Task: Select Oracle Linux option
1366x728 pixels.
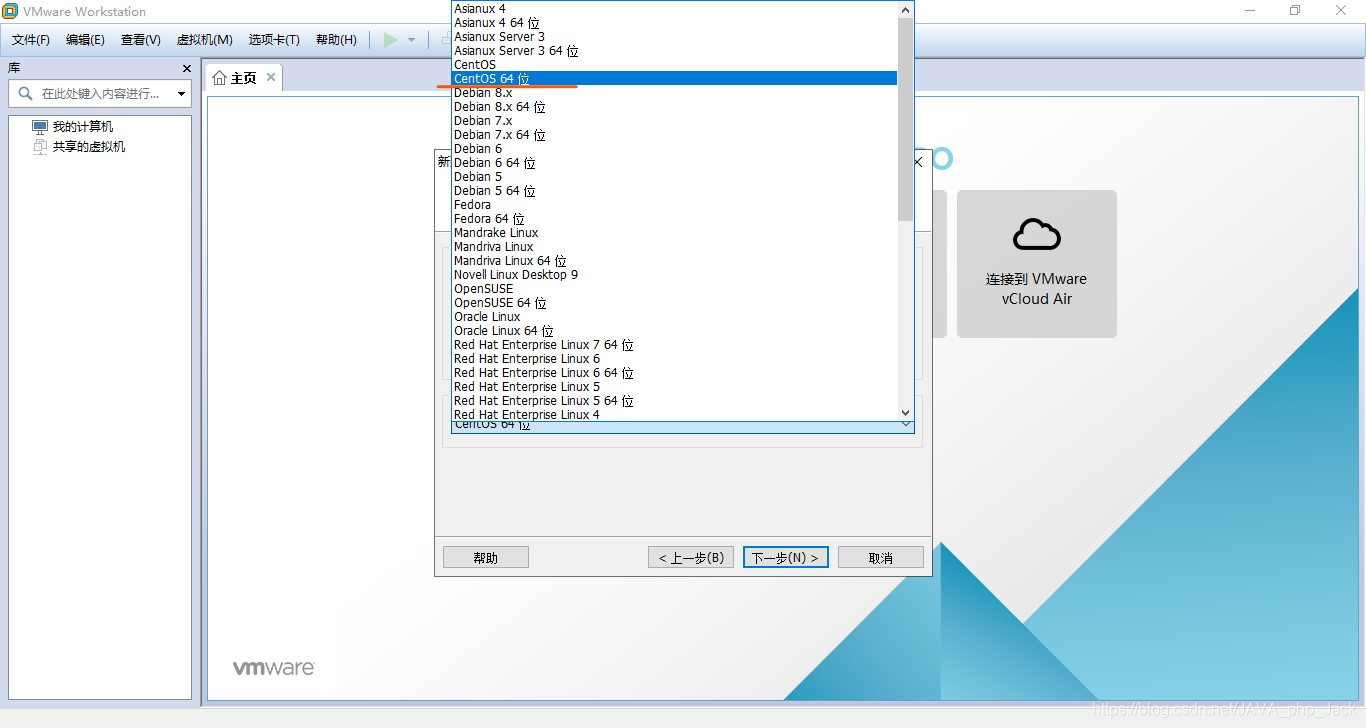Action: [x=675, y=316]
